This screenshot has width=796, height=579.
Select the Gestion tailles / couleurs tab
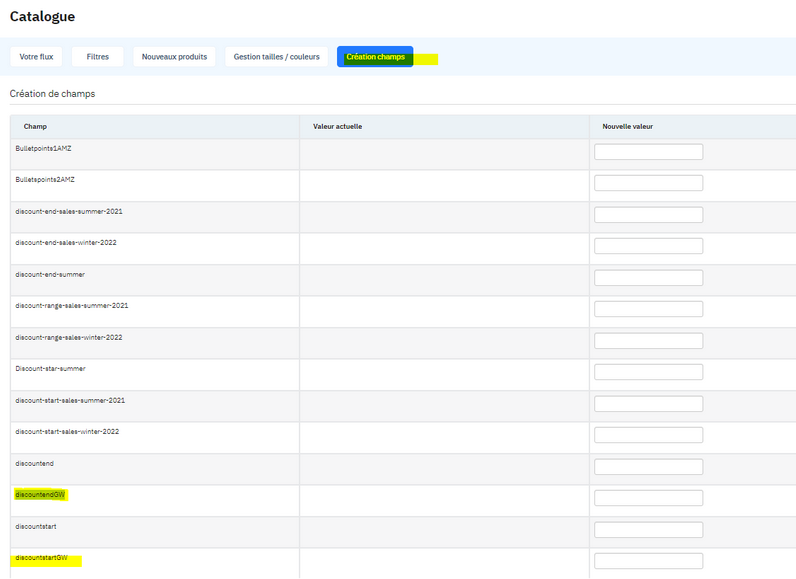[277, 57]
